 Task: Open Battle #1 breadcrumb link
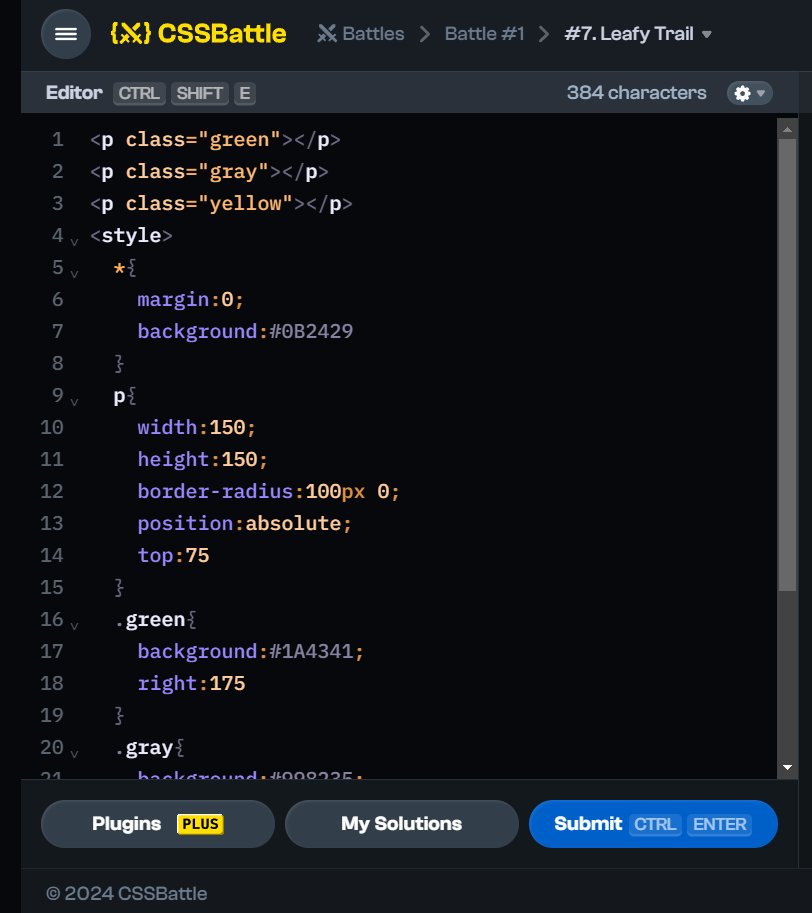484,34
